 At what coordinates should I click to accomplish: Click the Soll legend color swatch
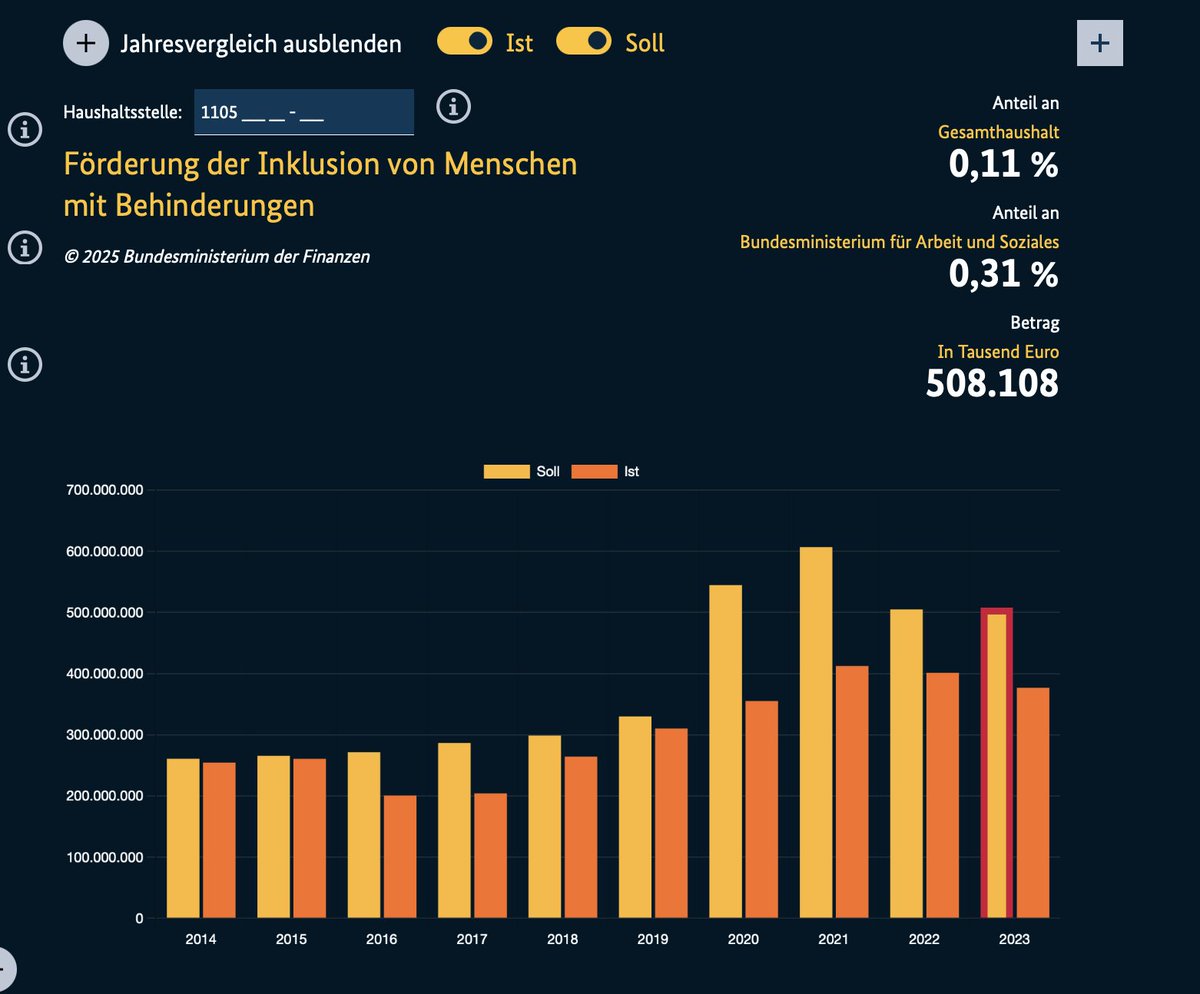pos(507,471)
